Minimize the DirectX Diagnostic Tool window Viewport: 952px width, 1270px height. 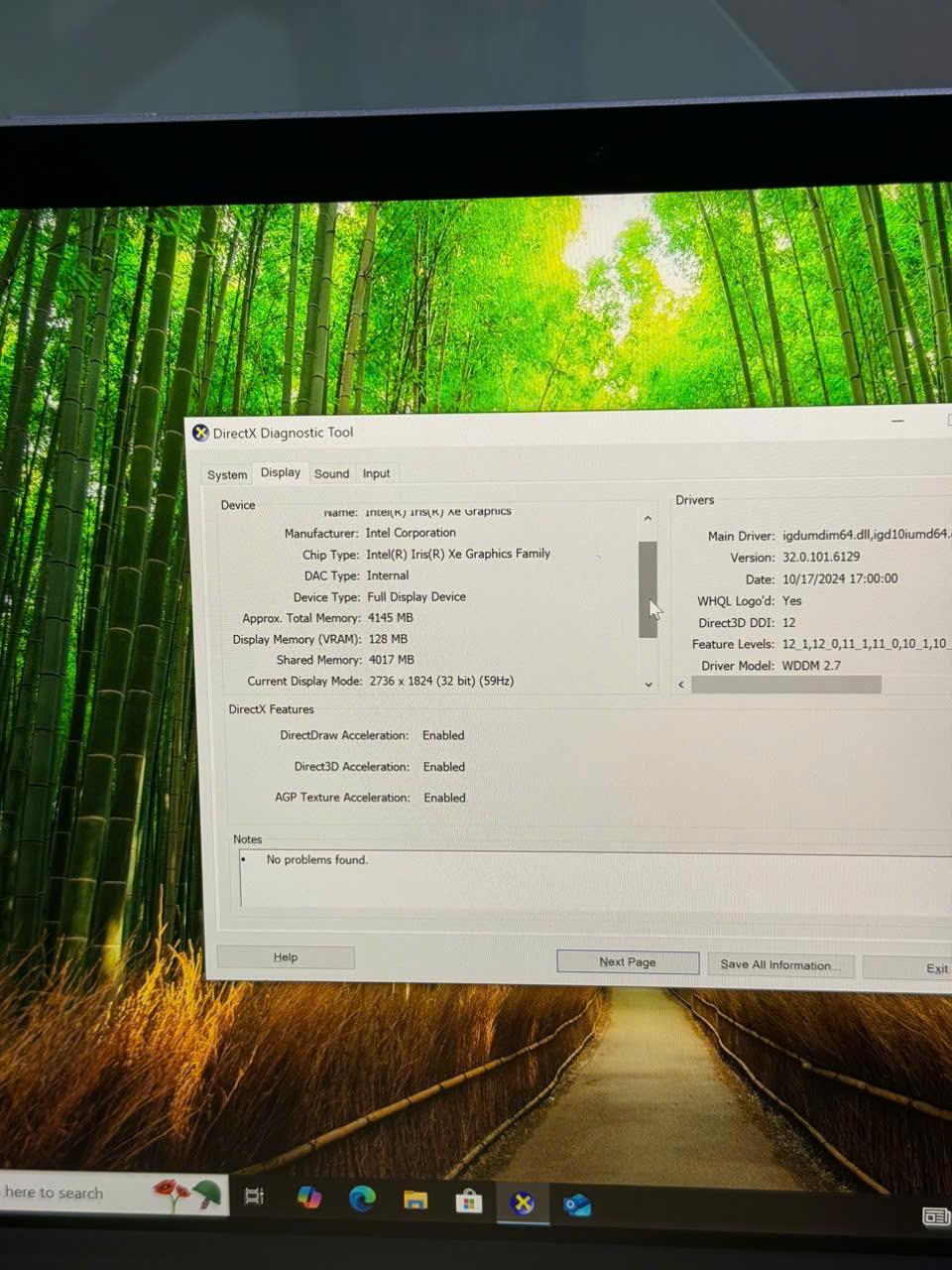[x=897, y=422]
